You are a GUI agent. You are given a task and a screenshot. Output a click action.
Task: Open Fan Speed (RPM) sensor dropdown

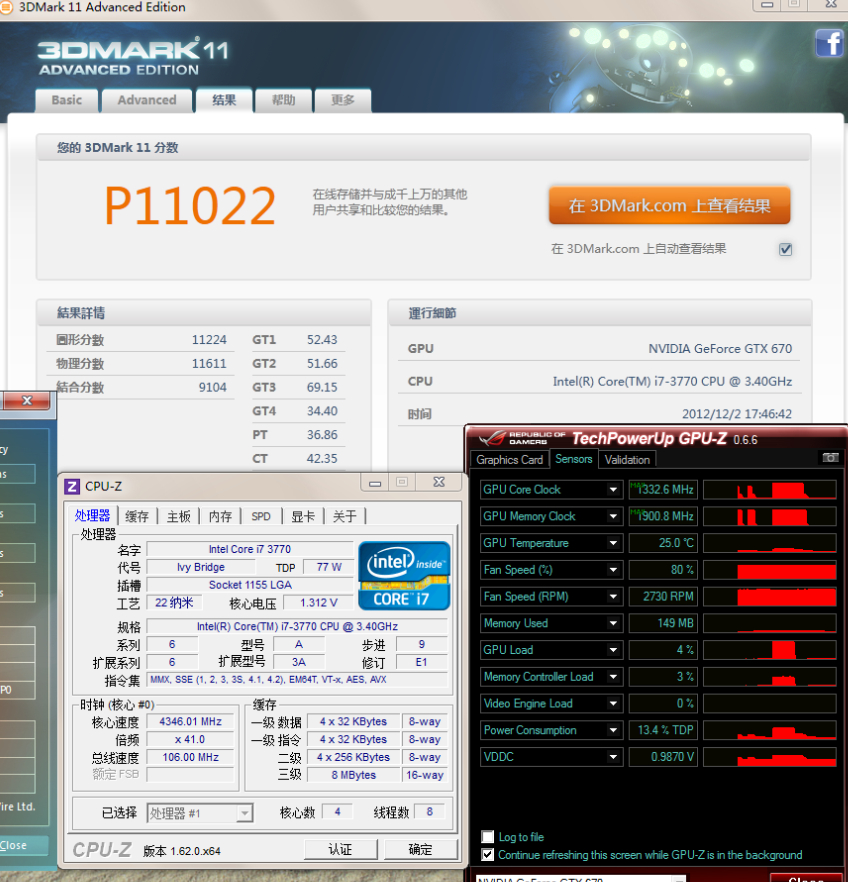tap(614, 596)
